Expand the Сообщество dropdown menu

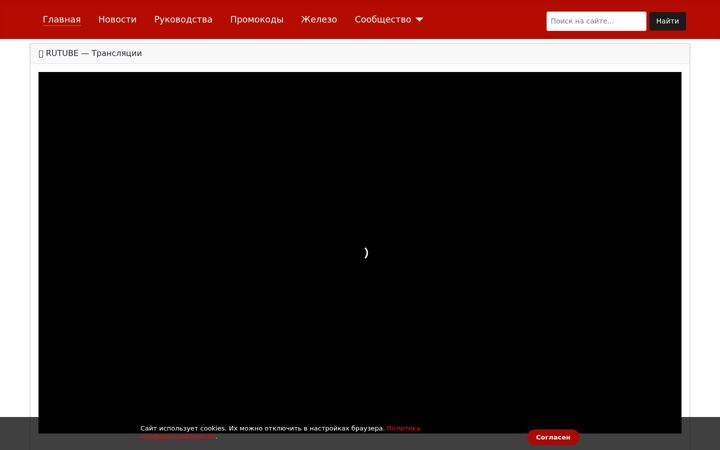point(388,19)
